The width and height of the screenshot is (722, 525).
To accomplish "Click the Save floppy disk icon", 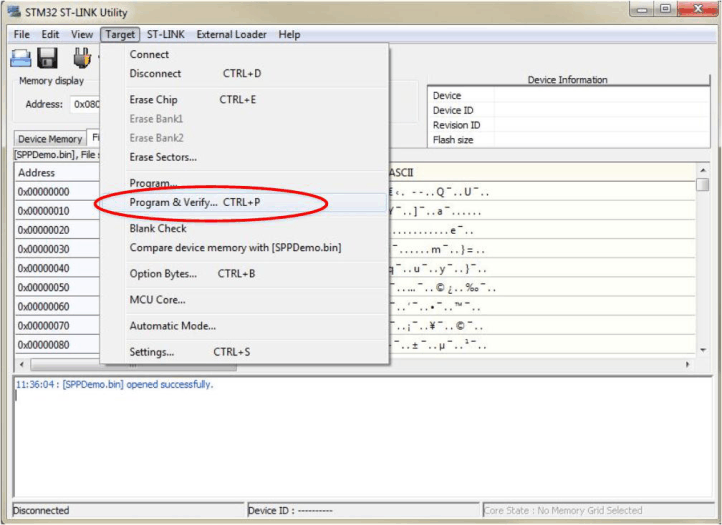I will point(47,58).
